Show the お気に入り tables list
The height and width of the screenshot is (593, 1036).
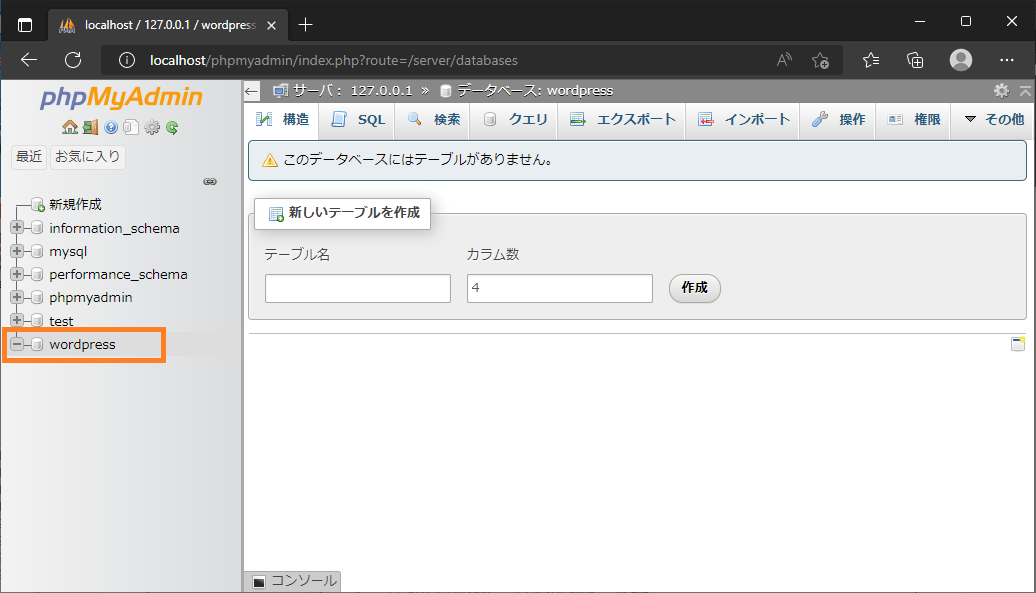pyautogui.click(x=88, y=157)
